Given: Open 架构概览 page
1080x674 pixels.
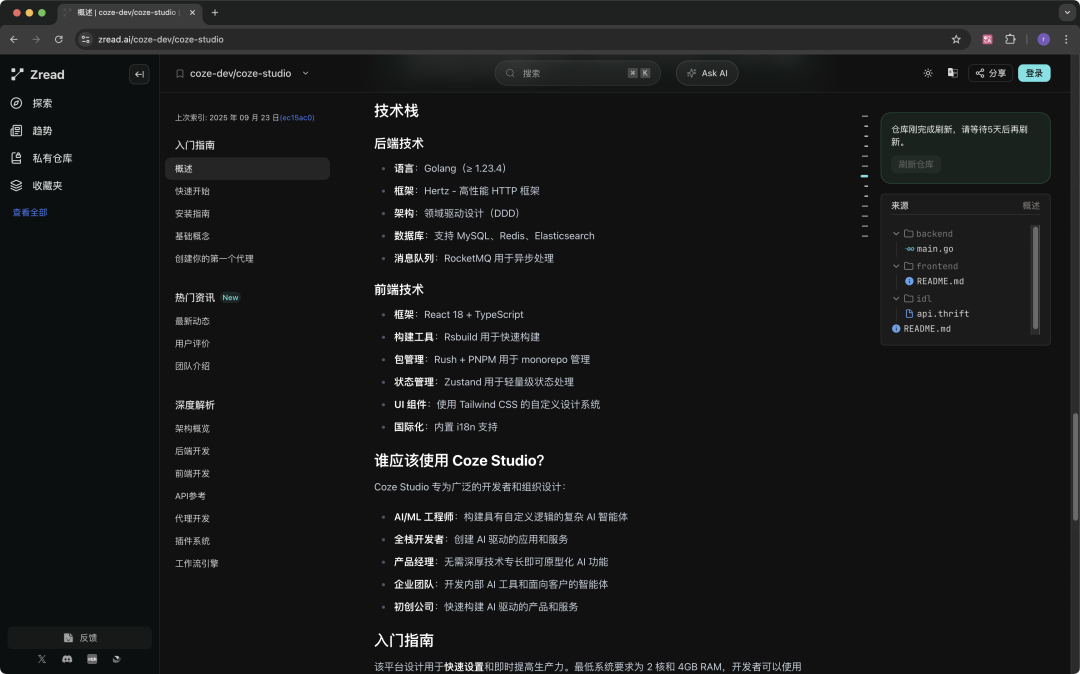Looking at the screenshot, I should pyautogui.click(x=192, y=429).
